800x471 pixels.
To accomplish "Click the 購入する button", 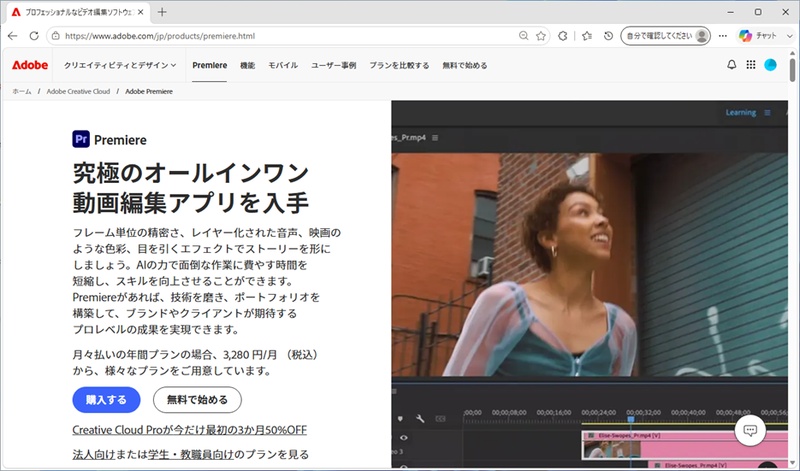I will [106, 400].
